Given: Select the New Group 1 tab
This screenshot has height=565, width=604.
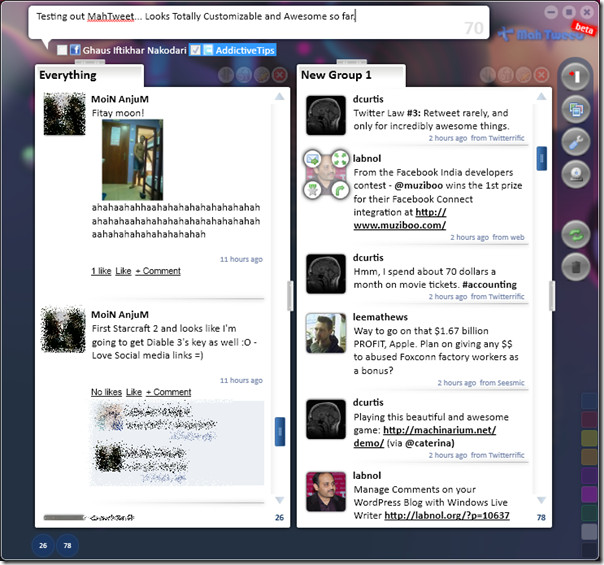Looking at the screenshot, I should pos(336,75).
